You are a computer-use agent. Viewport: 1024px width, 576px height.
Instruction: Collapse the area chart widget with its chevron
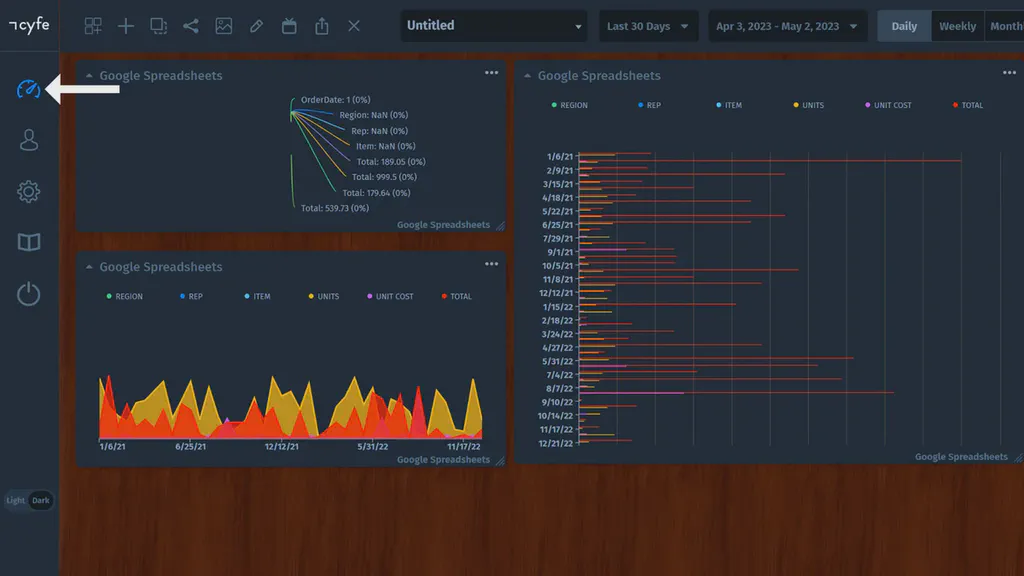click(x=88, y=266)
